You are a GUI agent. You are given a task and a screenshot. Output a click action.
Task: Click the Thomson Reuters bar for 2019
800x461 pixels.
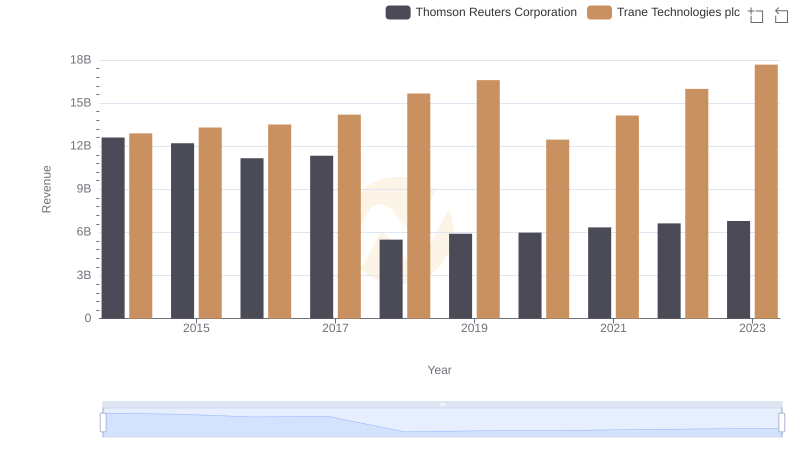click(x=460, y=276)
